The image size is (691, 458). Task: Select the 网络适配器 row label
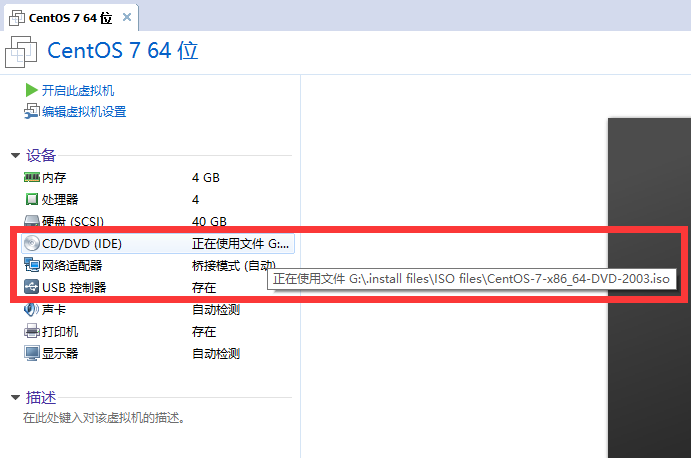coord(72,265)
